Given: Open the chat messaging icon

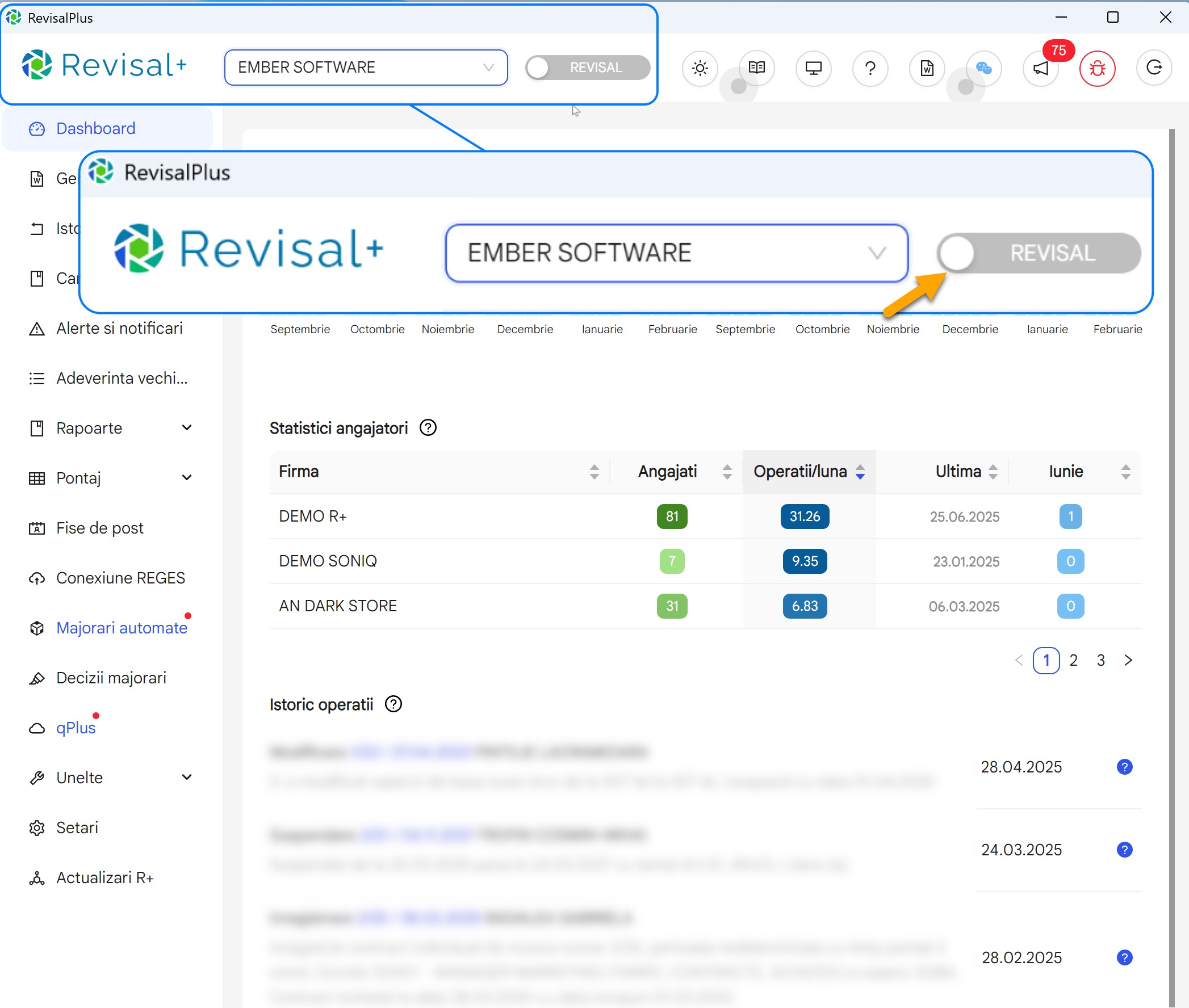Looking at the screenshot, I should 985,68.
